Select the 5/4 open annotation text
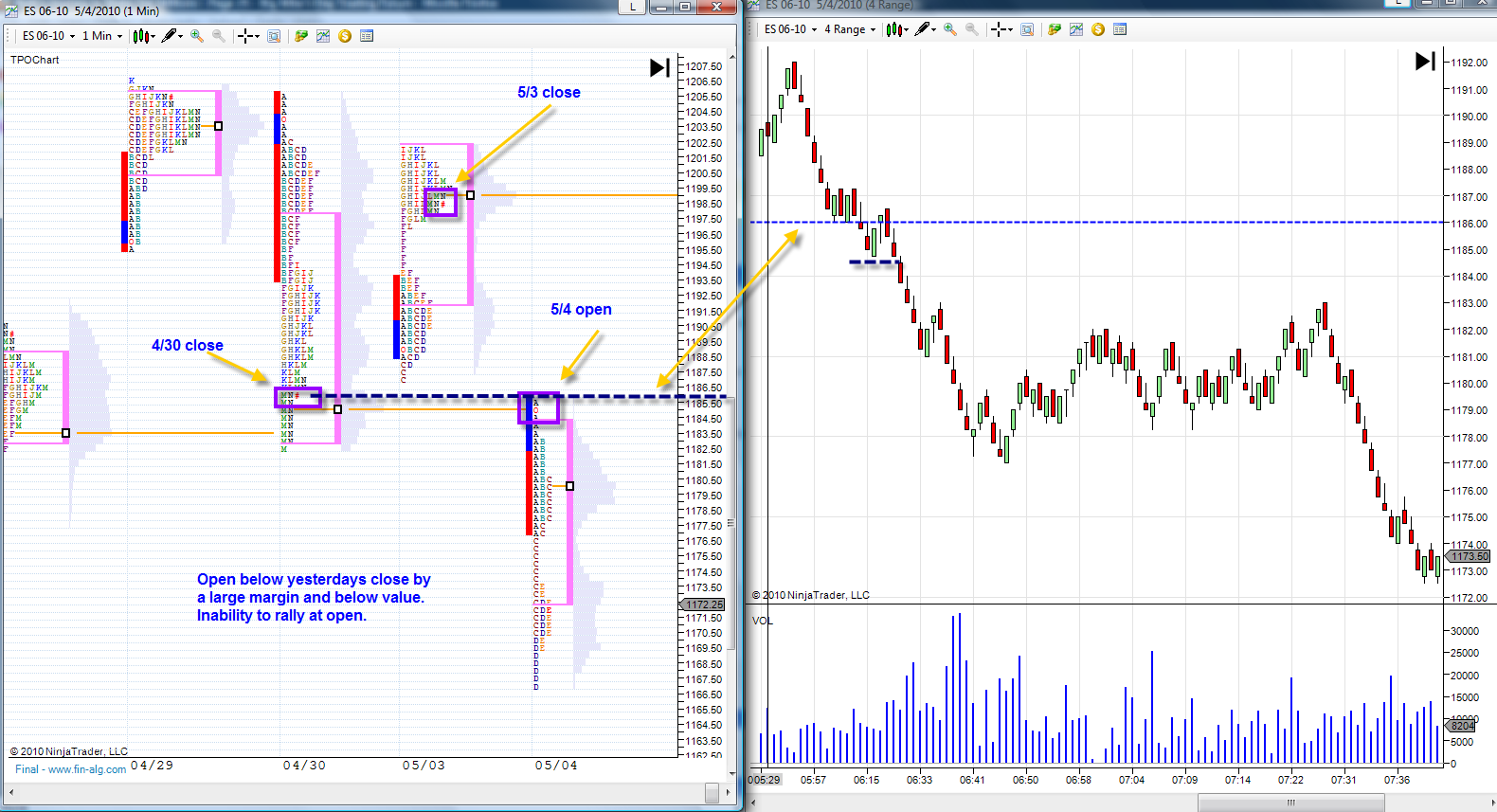The height and width of the screenshot is (812, 1497). (581, 309)
